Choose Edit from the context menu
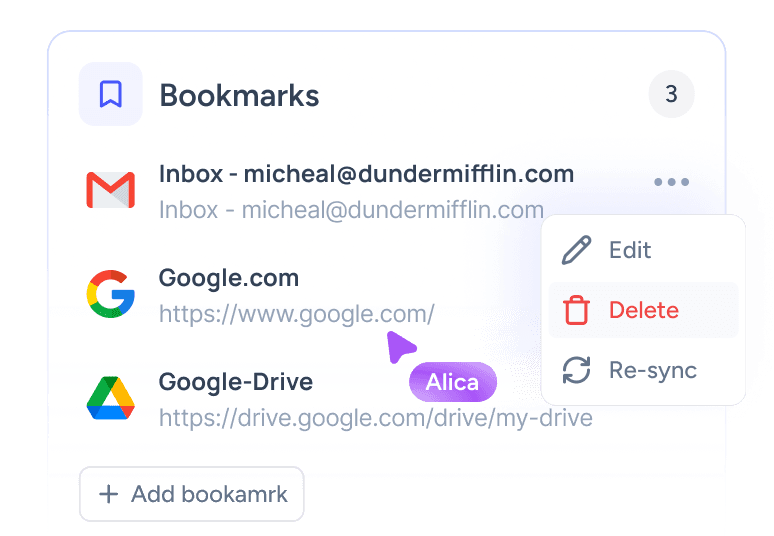 [643, 250]
